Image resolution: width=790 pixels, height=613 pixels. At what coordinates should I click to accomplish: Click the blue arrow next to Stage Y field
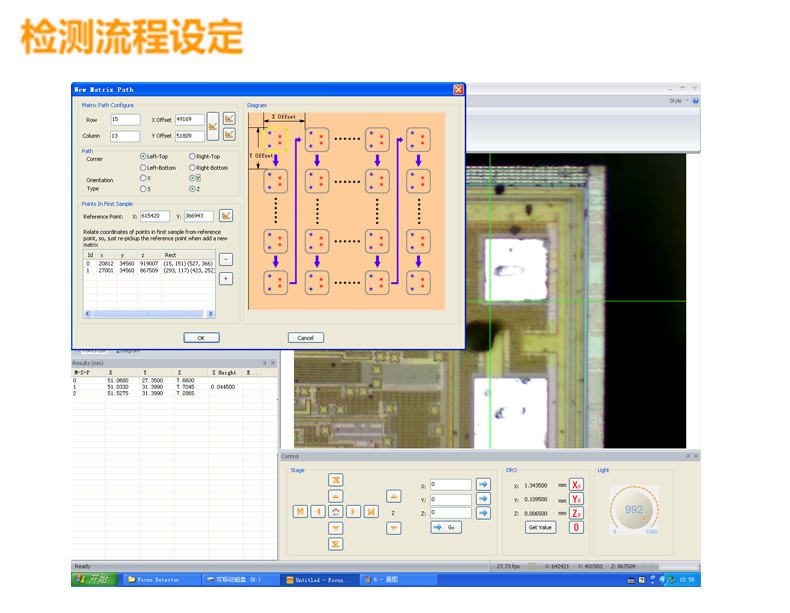pos(483,499)
